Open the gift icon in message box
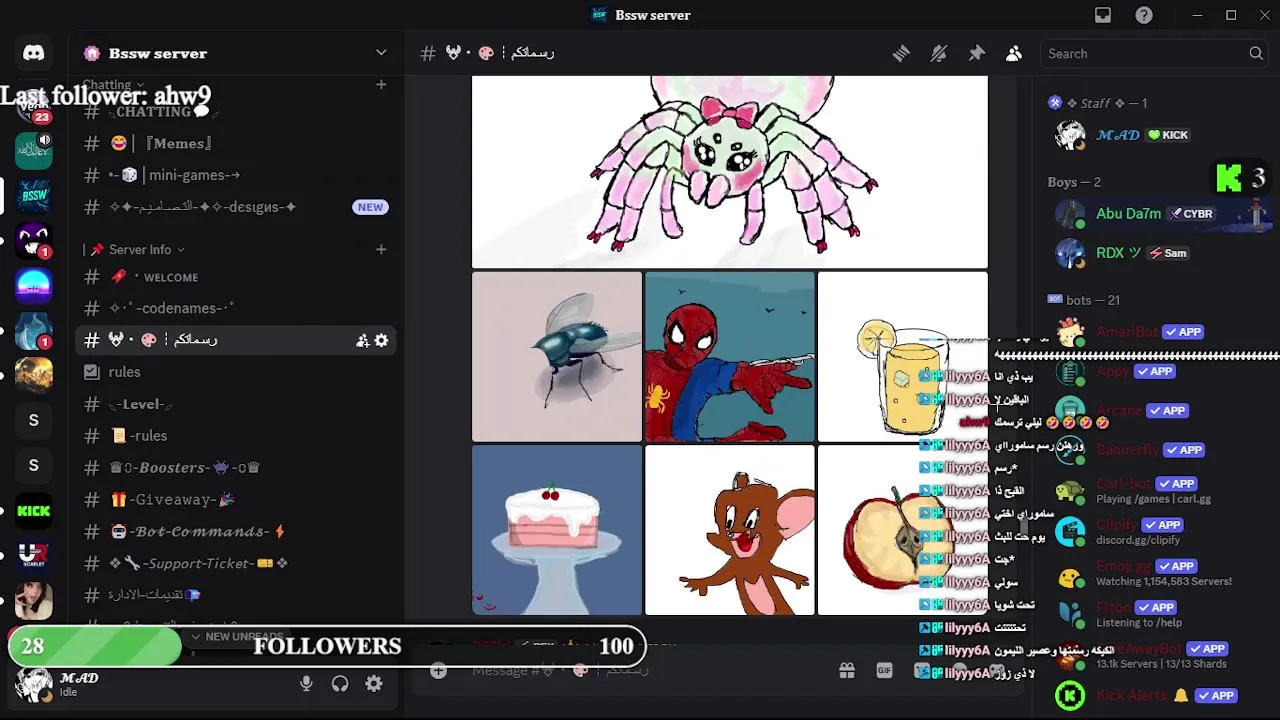This screenshot has width=1280, height=720. pyautogui.click(x=847, y=670)
